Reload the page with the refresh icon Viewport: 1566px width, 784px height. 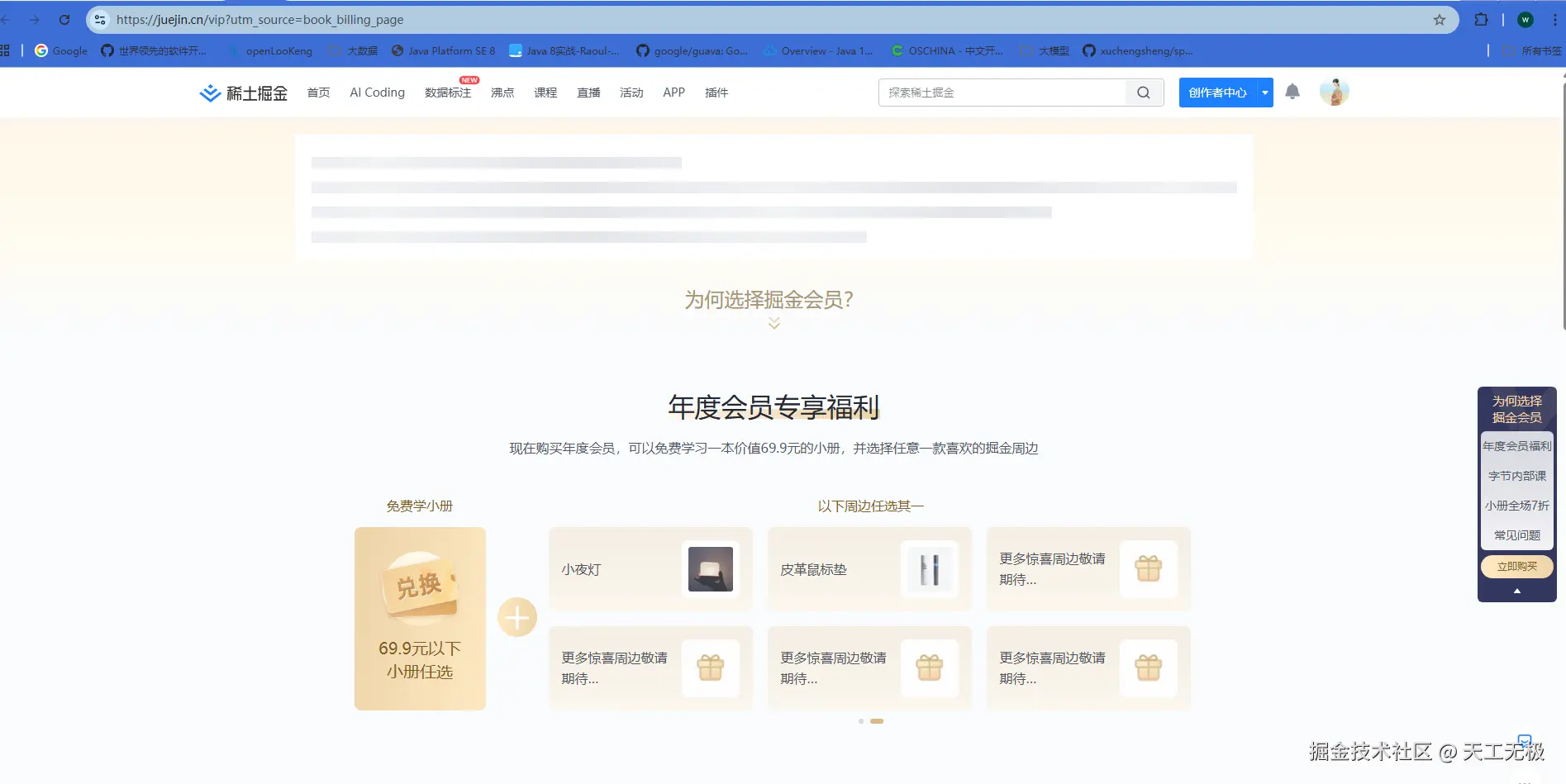click(x=64, y=19)
